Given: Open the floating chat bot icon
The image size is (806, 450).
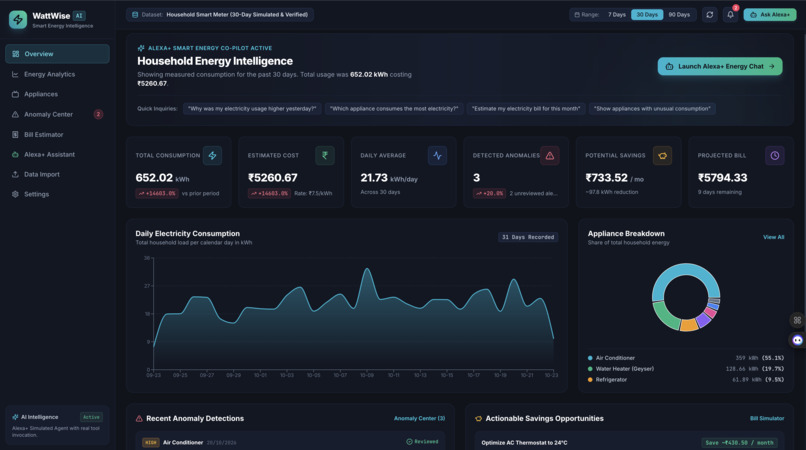Looking at the screenshot, I should pyautogui.click(x=797, y=340).
